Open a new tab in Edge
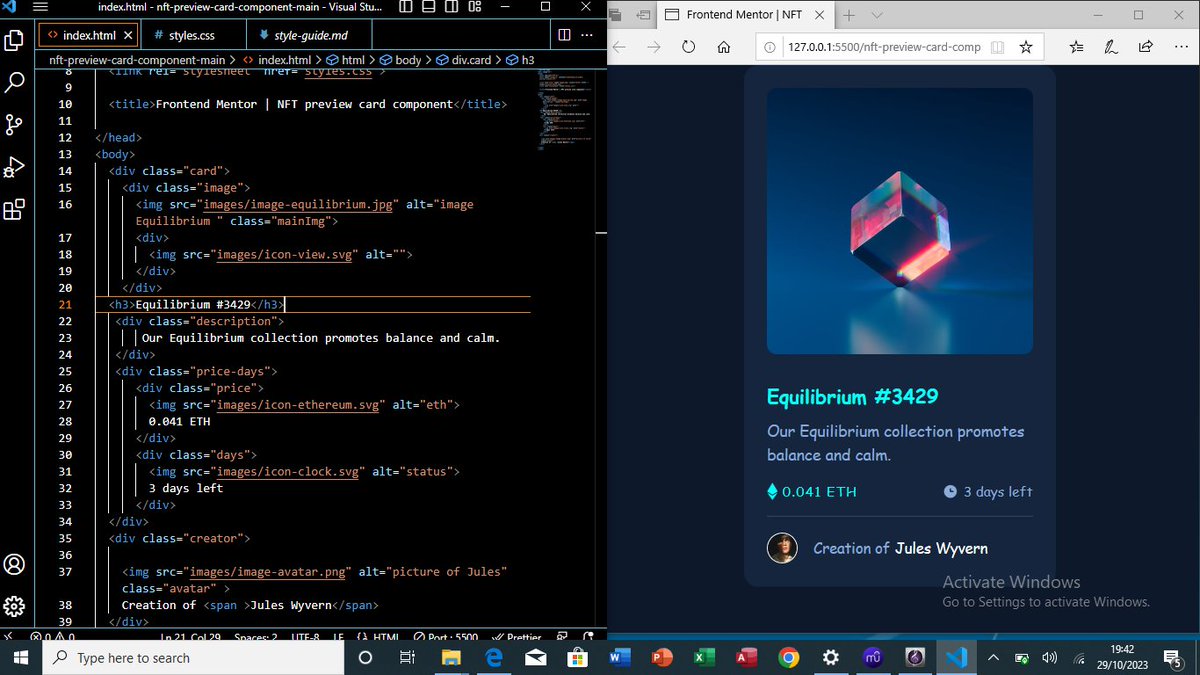 point(849,15)
